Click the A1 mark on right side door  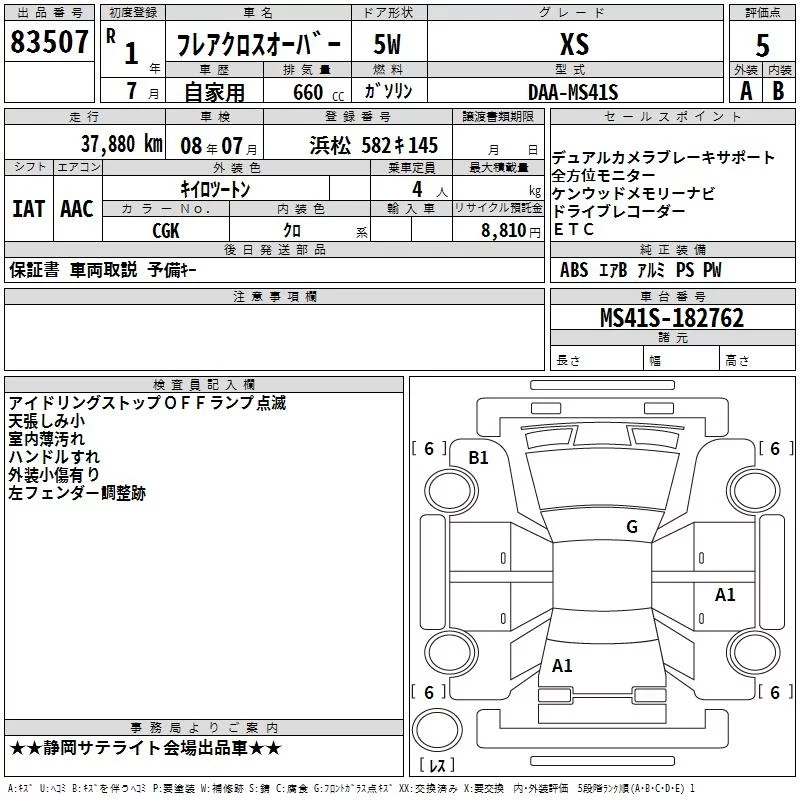(x=724, y=594)
